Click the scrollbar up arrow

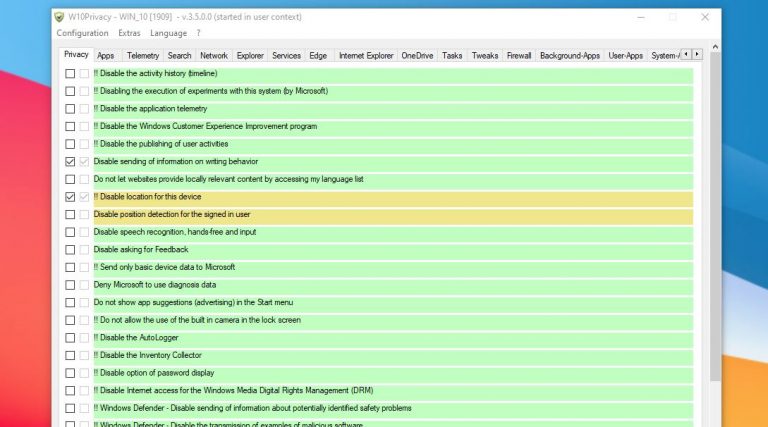pos(715,47)
